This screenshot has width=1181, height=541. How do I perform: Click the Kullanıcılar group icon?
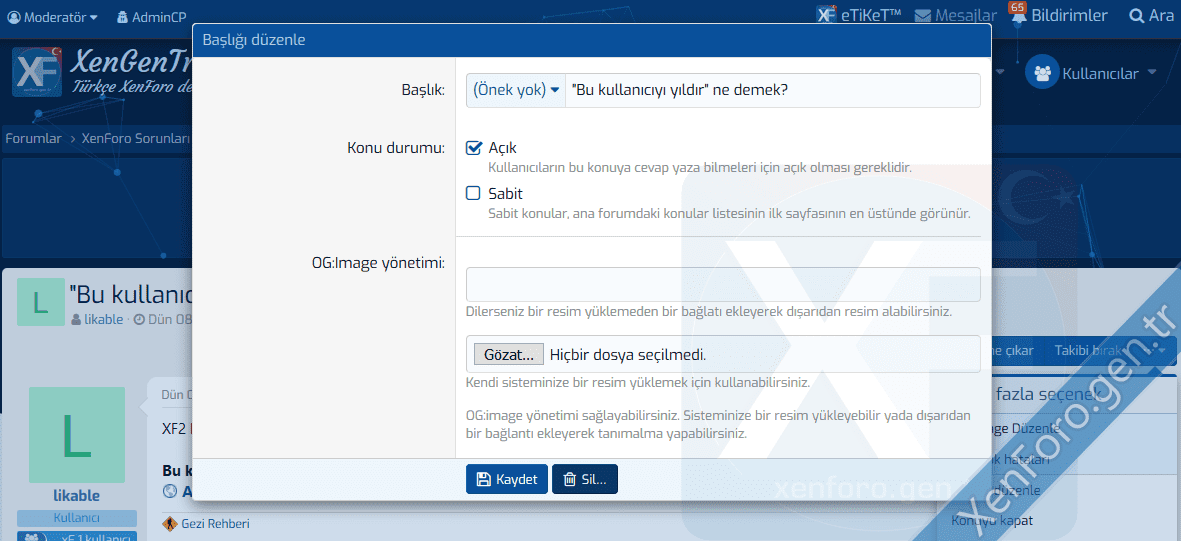[1042, 73]
